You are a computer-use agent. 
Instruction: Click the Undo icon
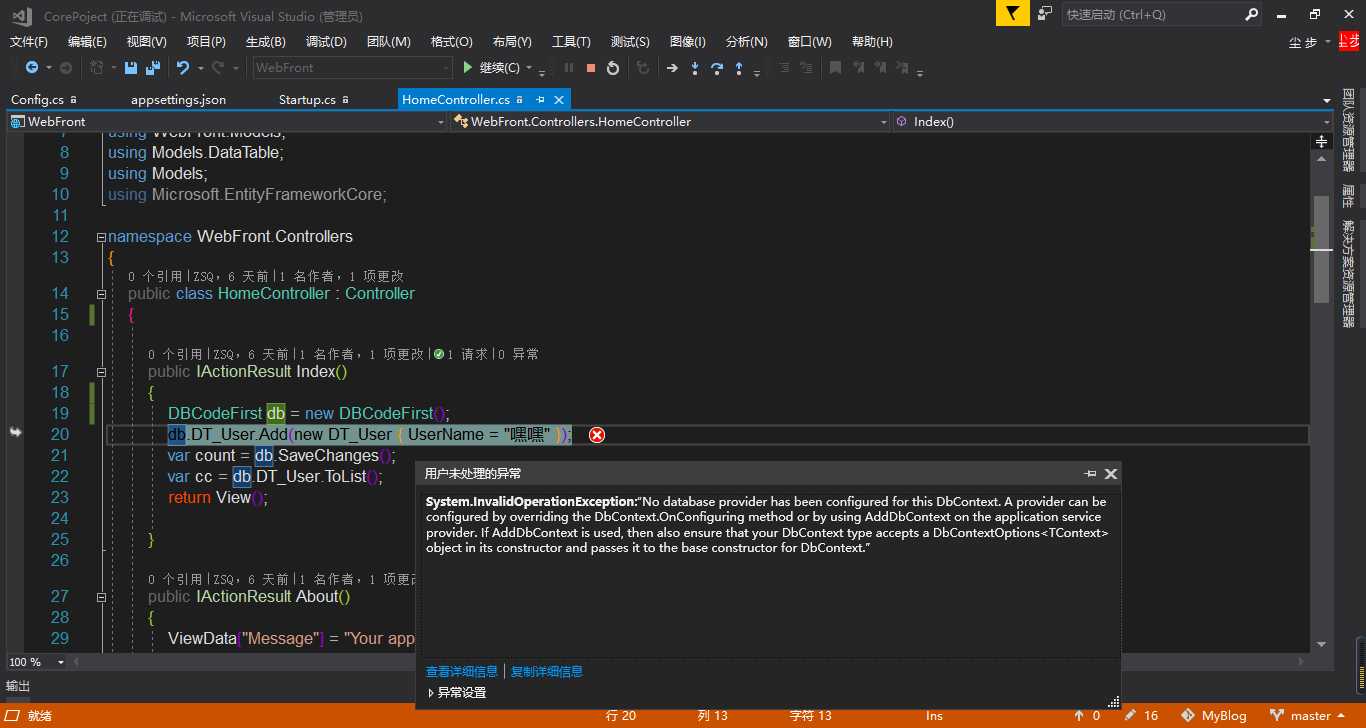point(183,68)
